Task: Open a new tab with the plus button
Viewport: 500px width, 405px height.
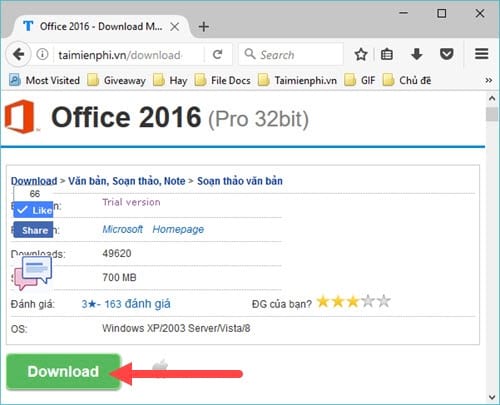Action: point(204,27)
